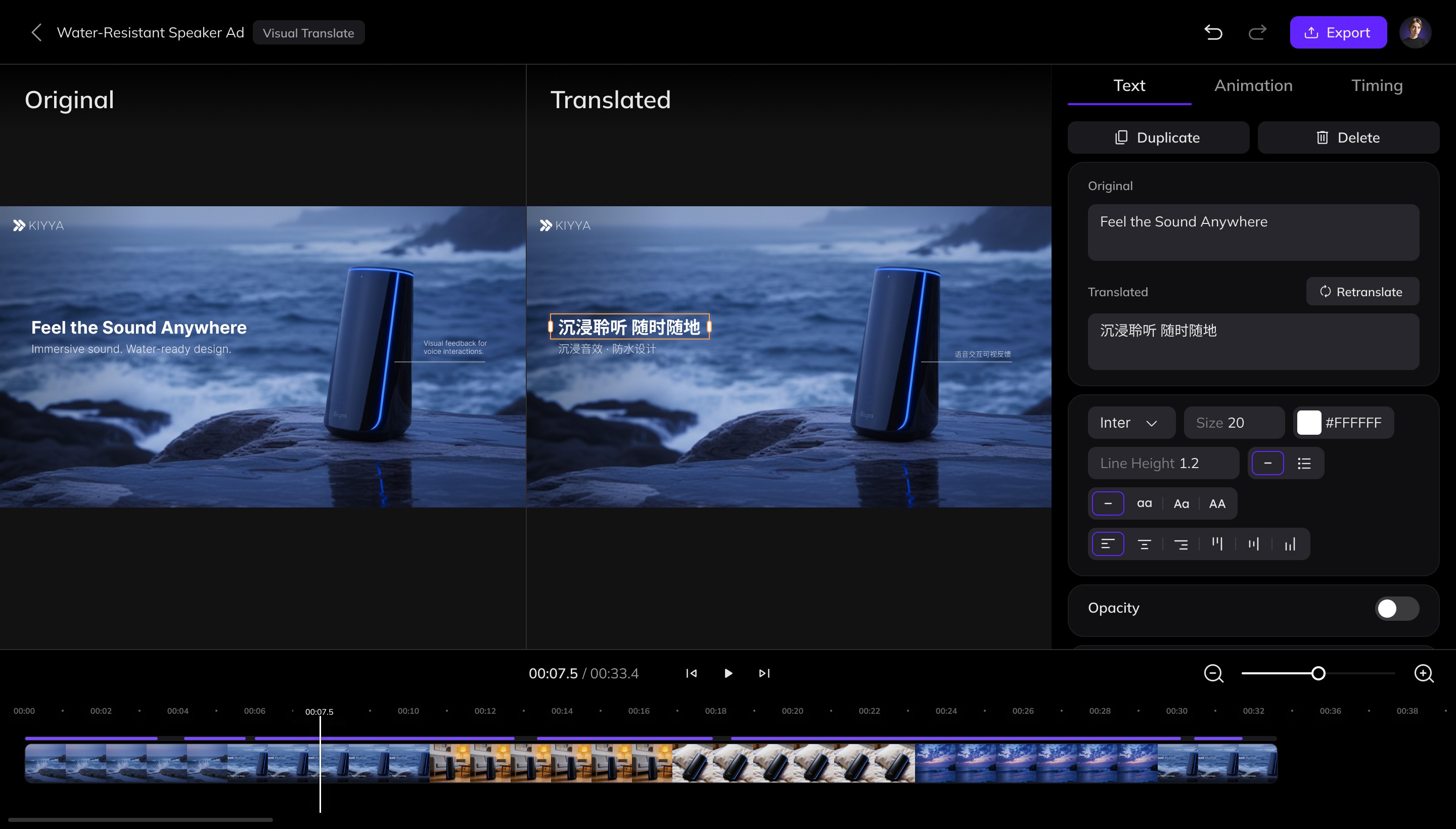The height and width of the screenshot is (829, 1456).
Task: Open the Inter font dropdown
Action: click(x=1131, y=423)
